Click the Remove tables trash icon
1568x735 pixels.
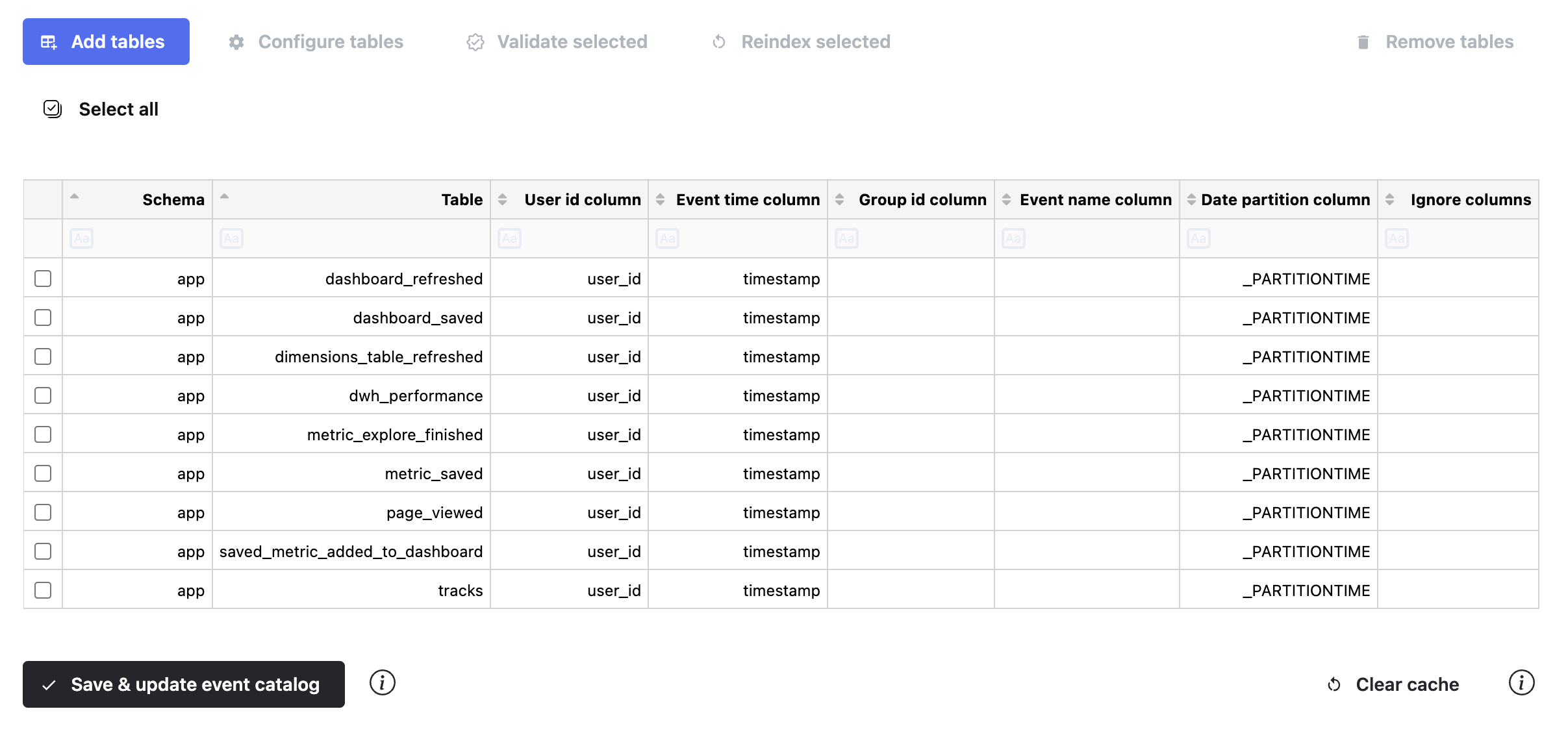(1363, 42)
